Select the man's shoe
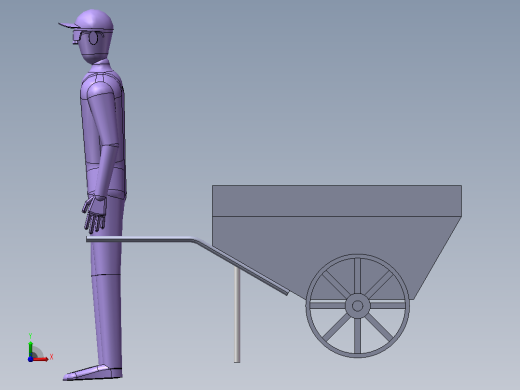 93,373
